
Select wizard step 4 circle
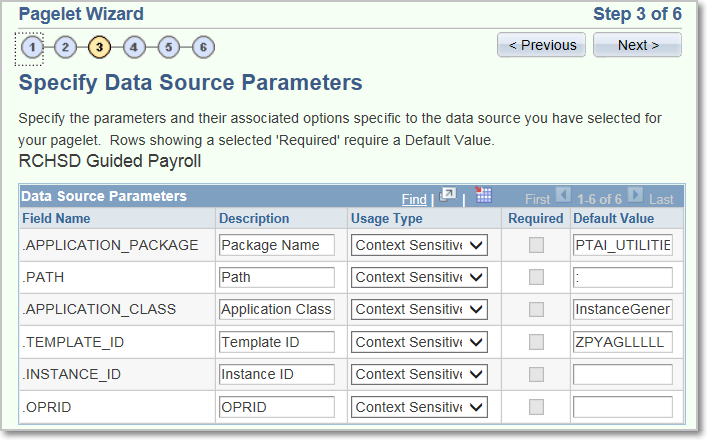coord(134,47)
